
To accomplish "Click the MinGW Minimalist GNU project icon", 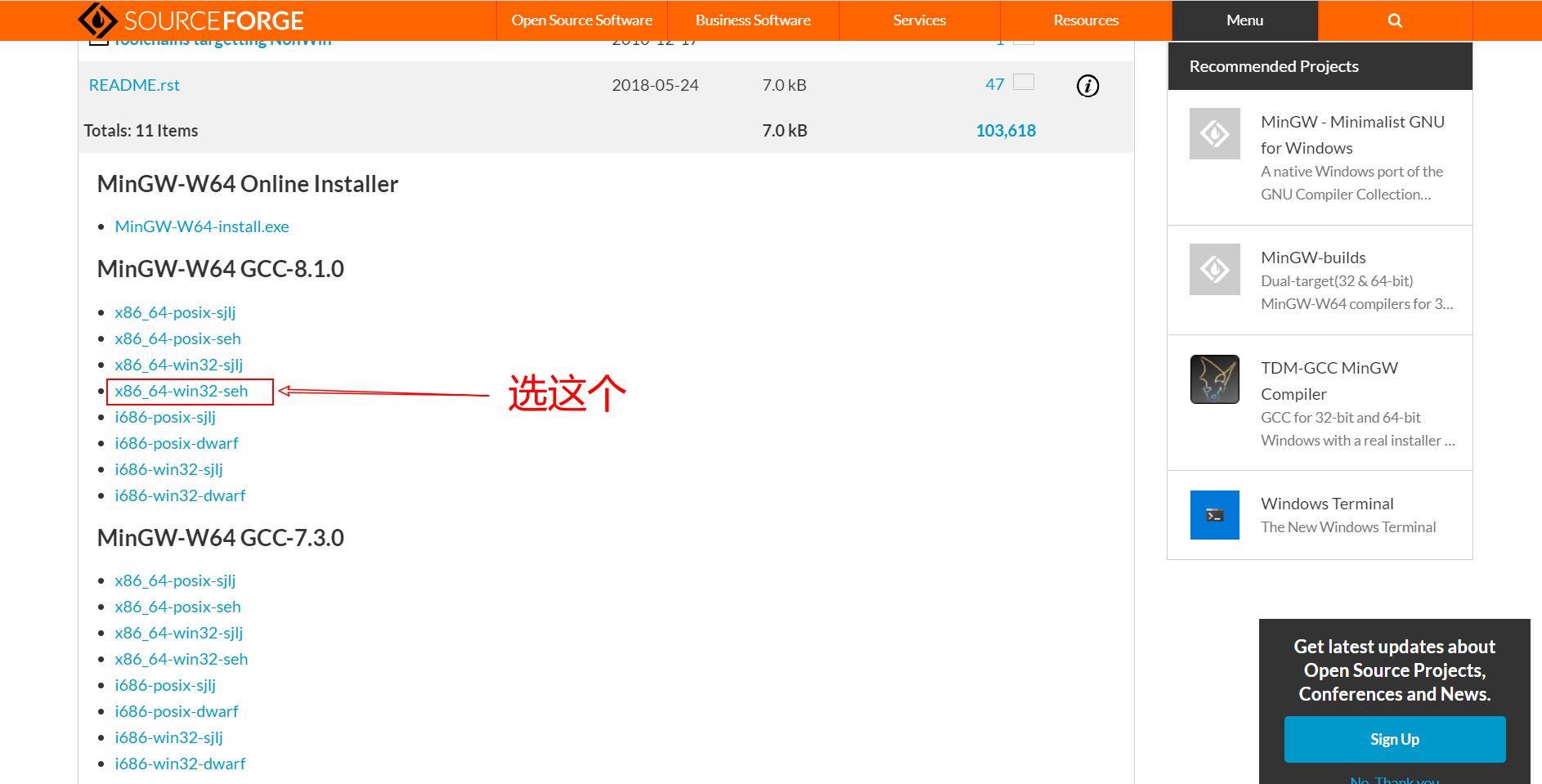I will [x=1215, y=133].
